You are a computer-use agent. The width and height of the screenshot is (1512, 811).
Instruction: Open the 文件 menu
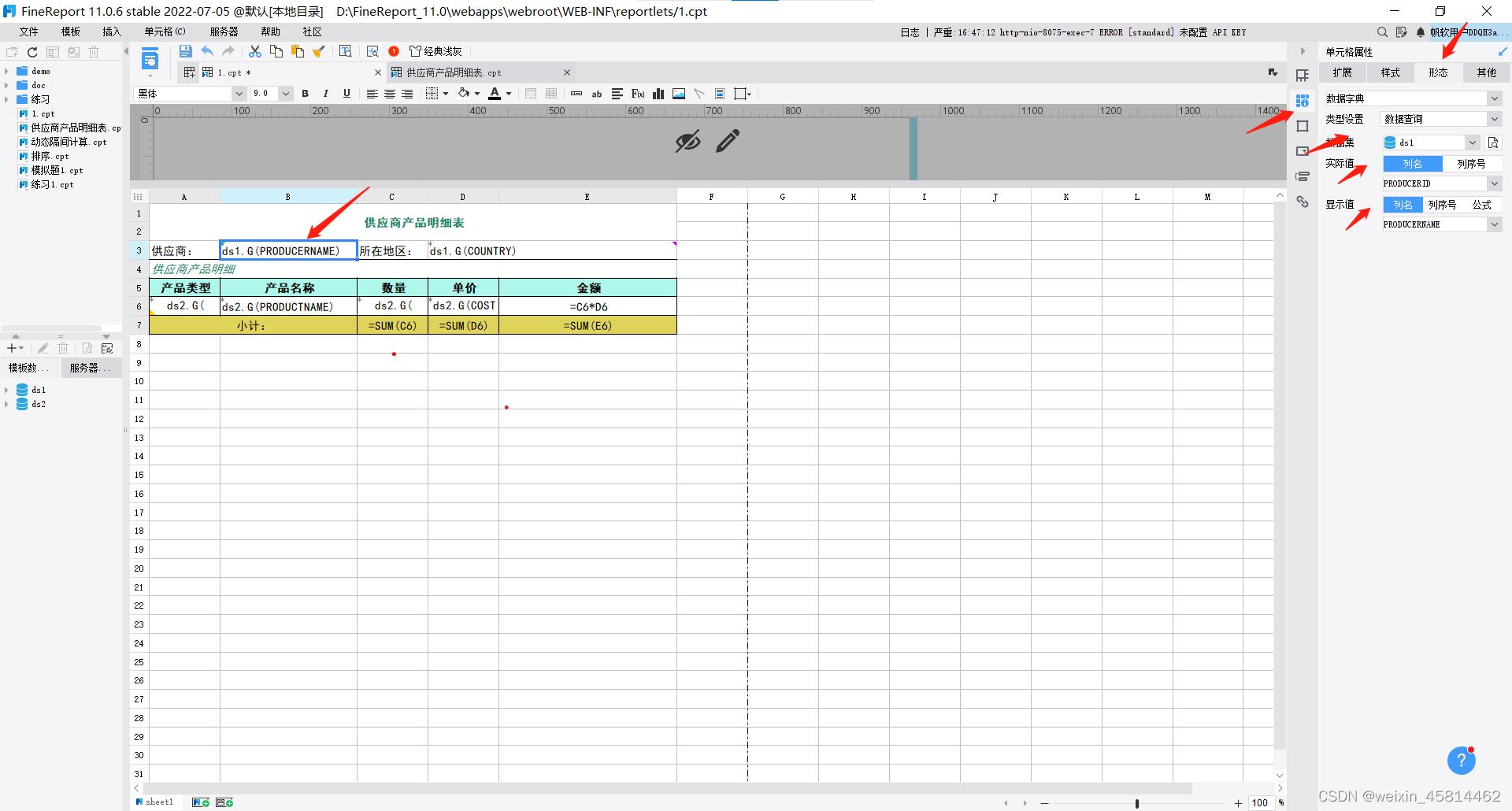click(29, 31)
